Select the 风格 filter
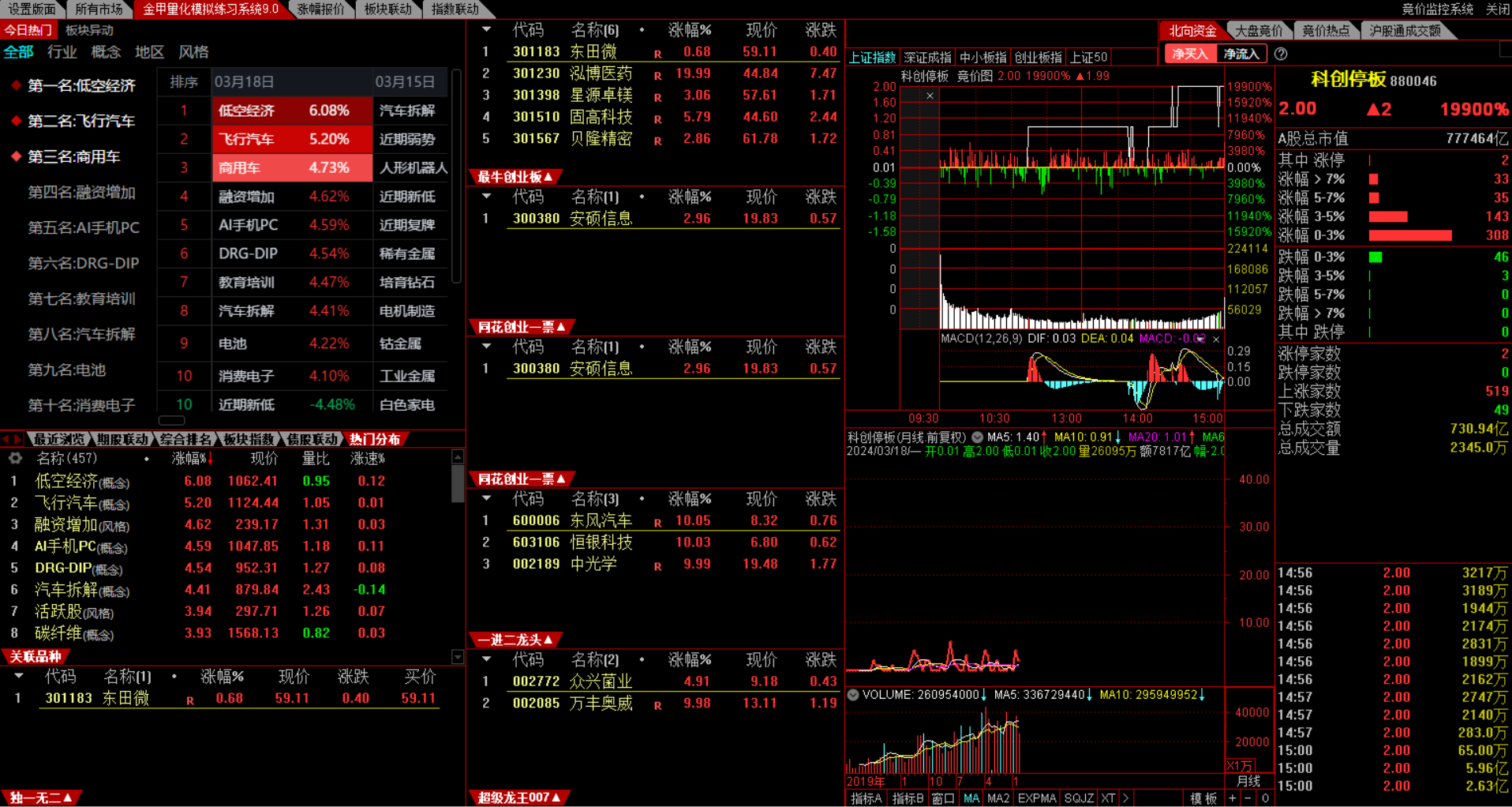Viewport: 1512px width, 807px height. pyautogui.click(x=193, y=52)
